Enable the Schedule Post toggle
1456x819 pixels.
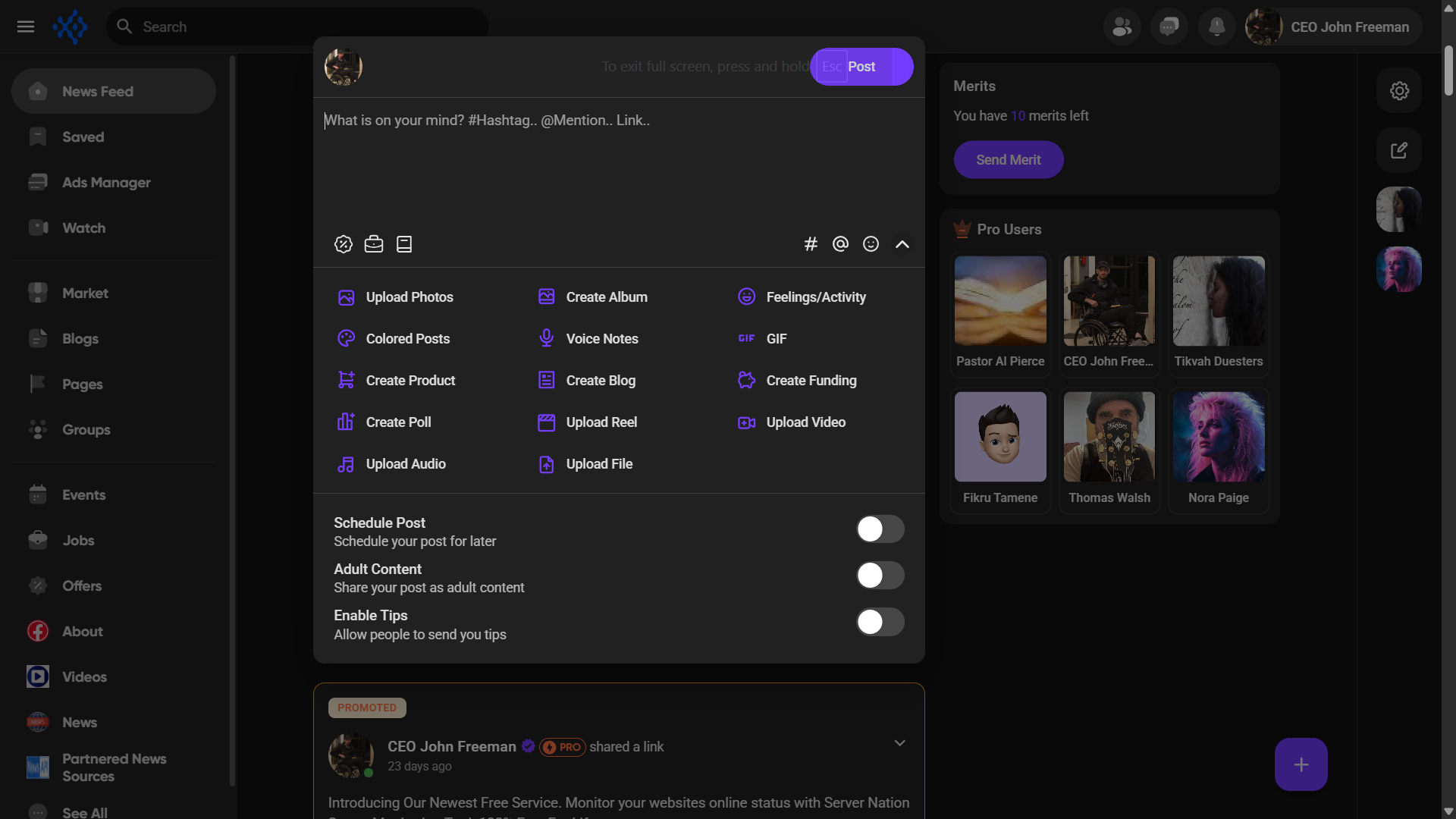tap(880, 529)
